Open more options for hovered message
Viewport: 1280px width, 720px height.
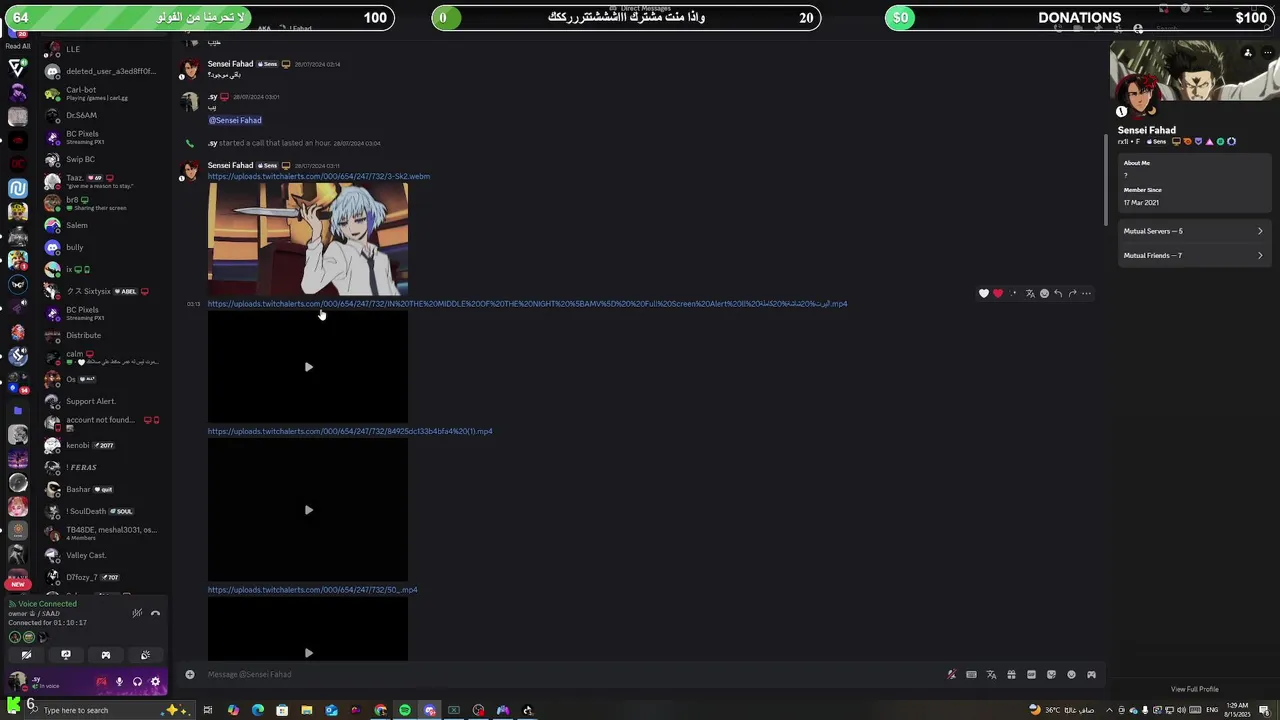pyautogui.click(x=1087, y=294)
